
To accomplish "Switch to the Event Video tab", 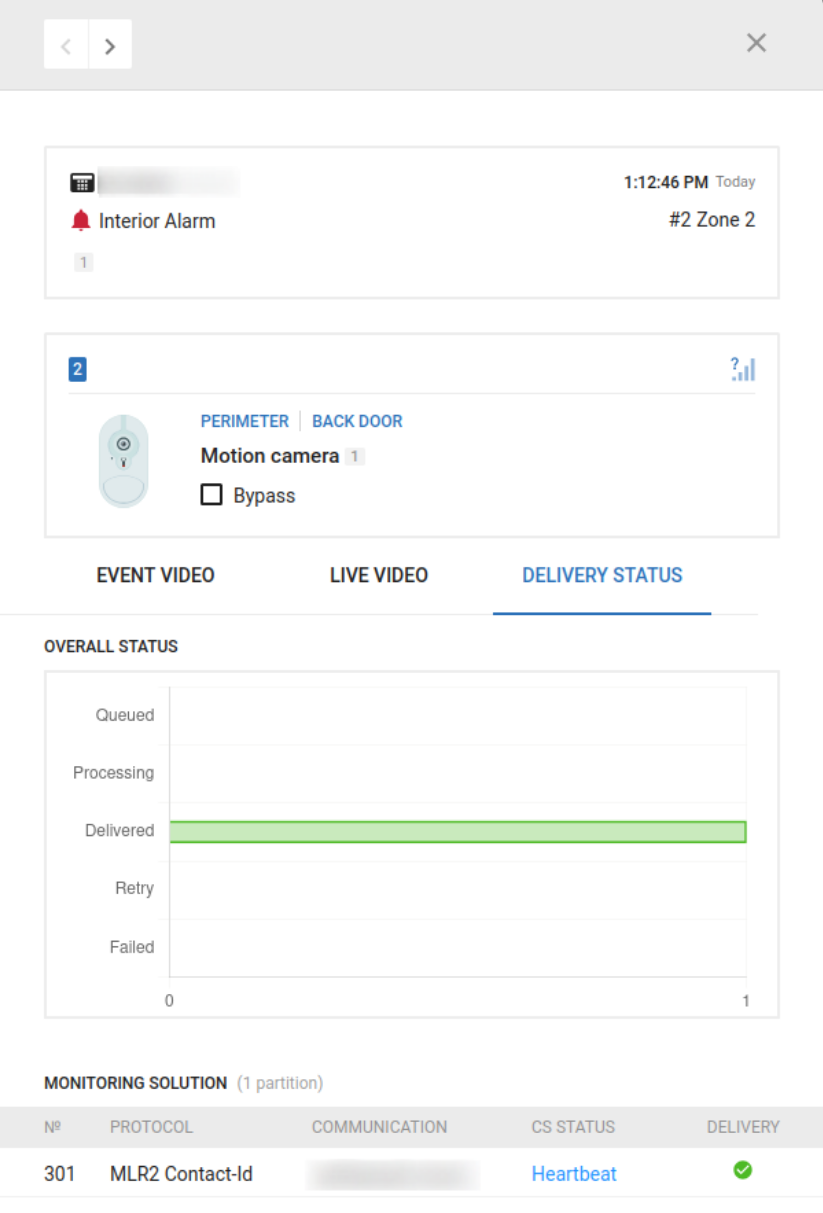I will pyautogui.click(x=155, y=575).
